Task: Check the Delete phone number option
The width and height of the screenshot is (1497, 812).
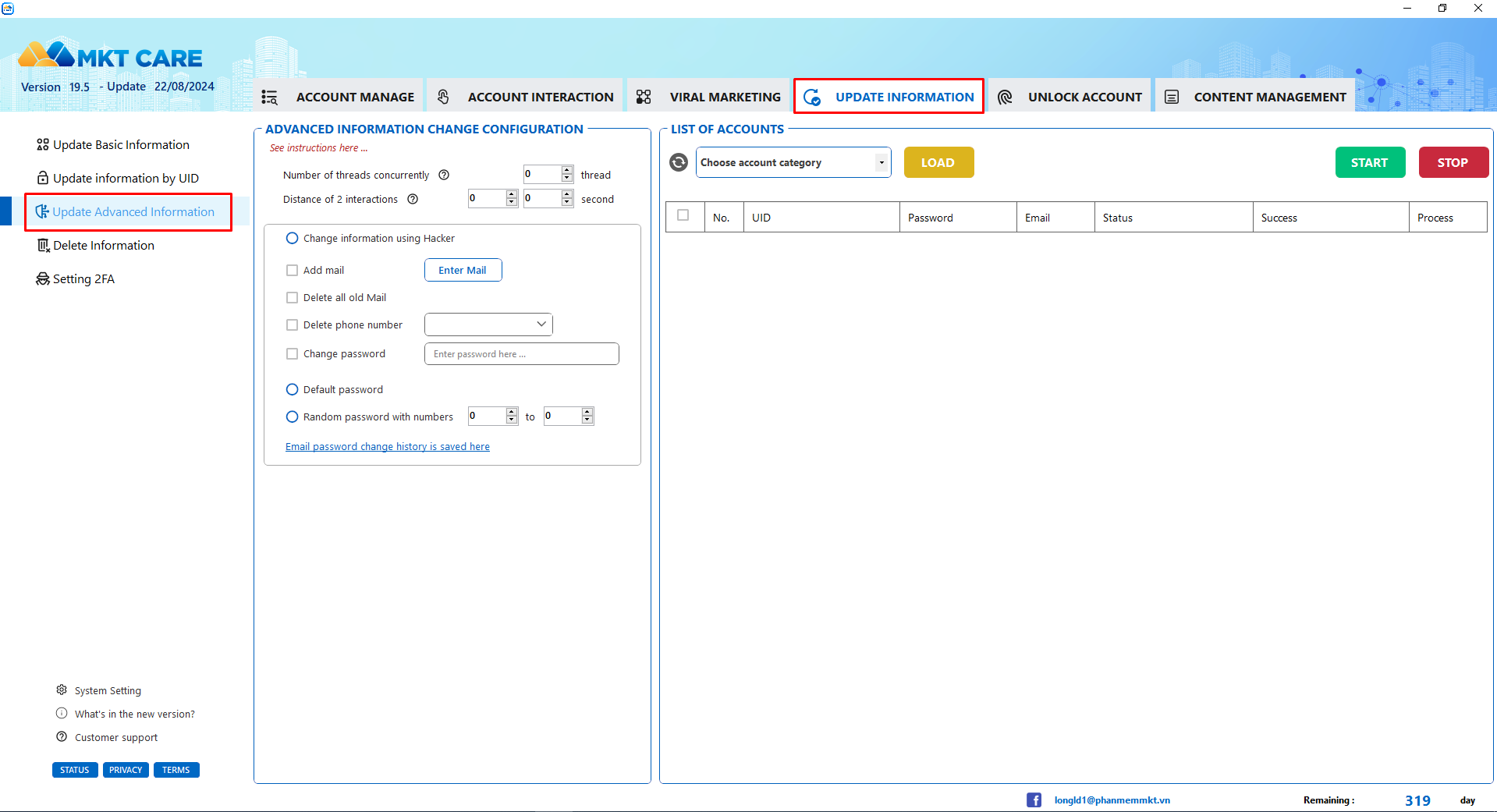Action: 293,324
